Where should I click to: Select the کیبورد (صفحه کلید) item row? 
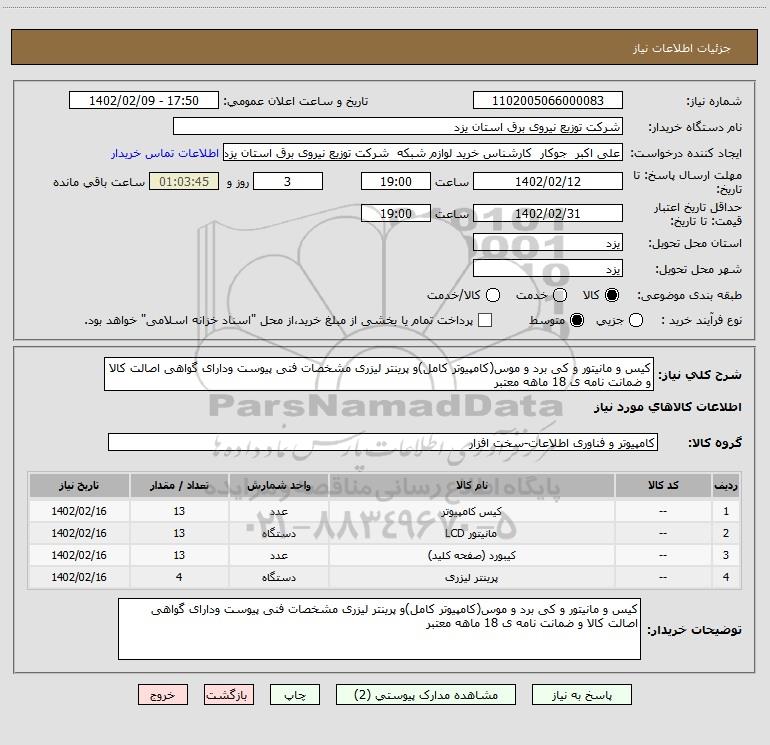385,555
